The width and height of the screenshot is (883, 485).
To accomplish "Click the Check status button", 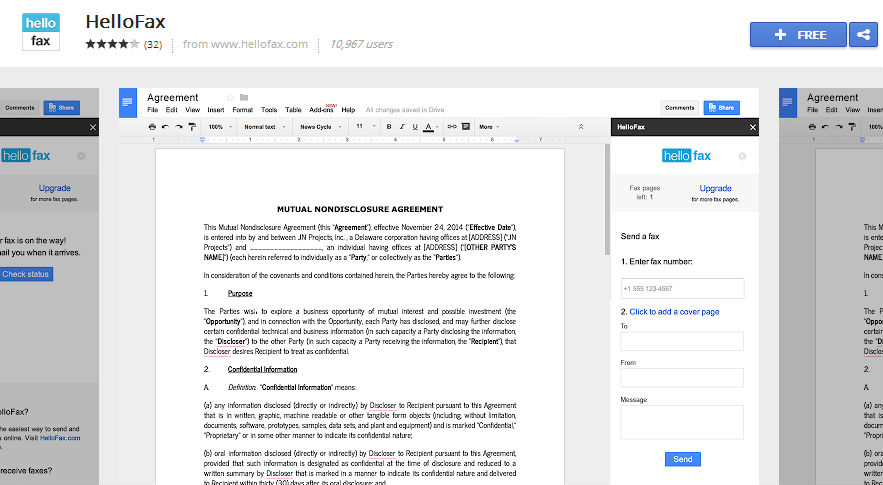I will [26, 274].
